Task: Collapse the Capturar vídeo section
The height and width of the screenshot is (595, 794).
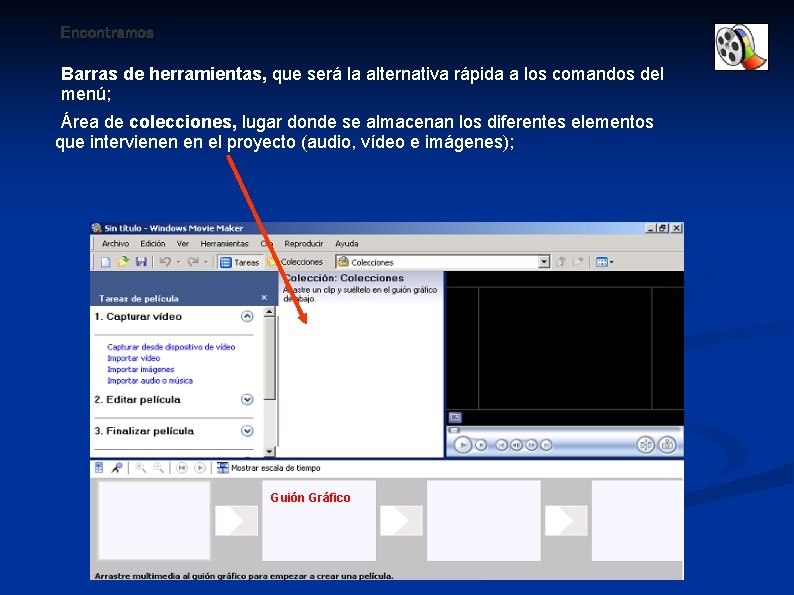Action: tap(247, 316)
